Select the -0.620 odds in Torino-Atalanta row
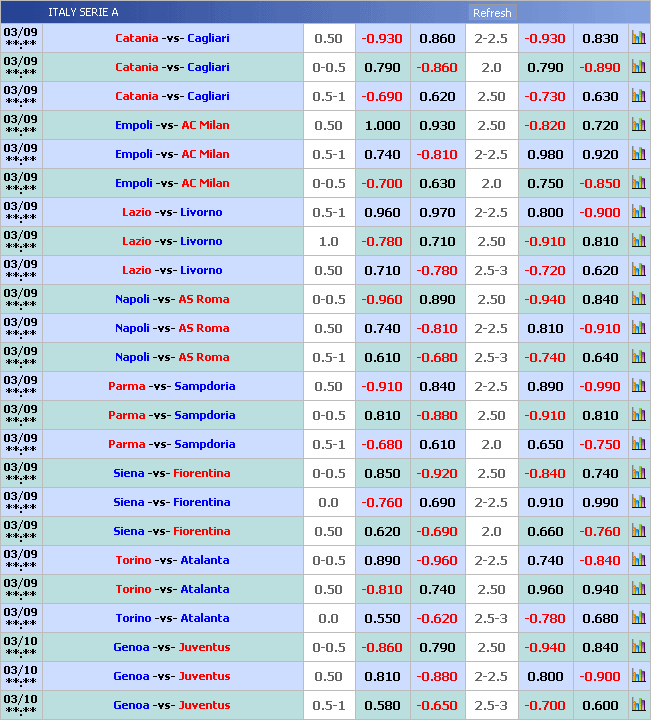 pyautogui.click(x=437, y=618)
